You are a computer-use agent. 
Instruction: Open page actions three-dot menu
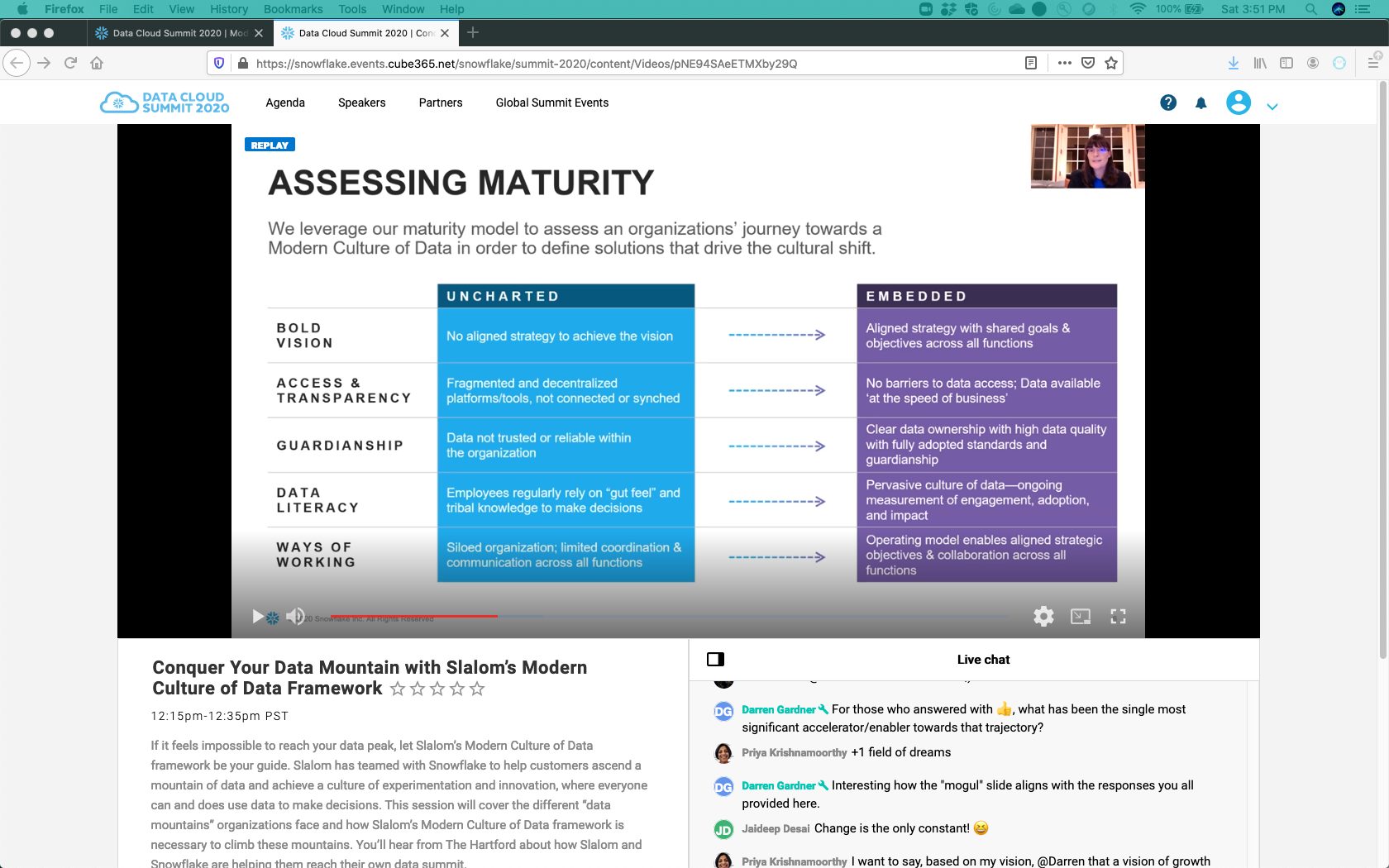[1065, 63]
